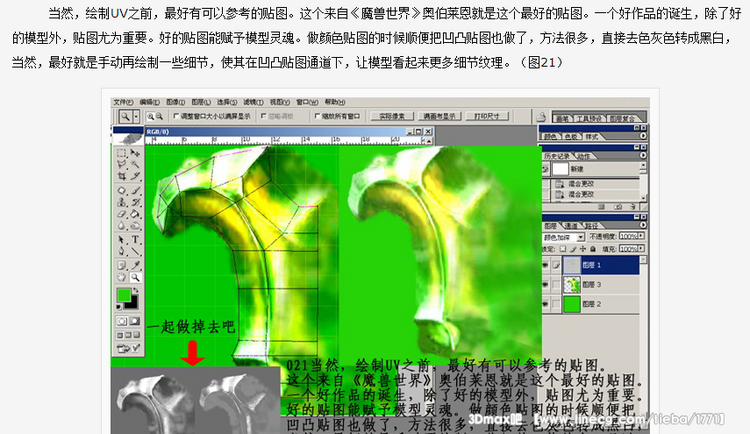Select the Notes tool
The width and height of the screenshot is (750, 434).
[121, 265]
